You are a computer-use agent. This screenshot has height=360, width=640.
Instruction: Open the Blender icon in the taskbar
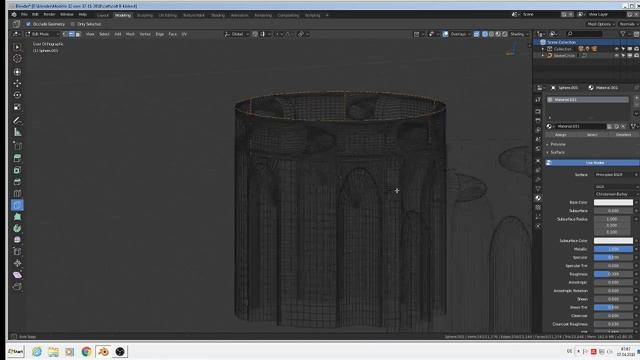coord(103,351)
